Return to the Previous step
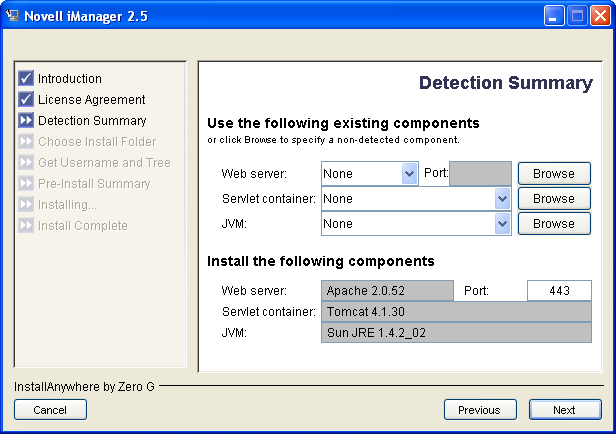 (479, 409)
